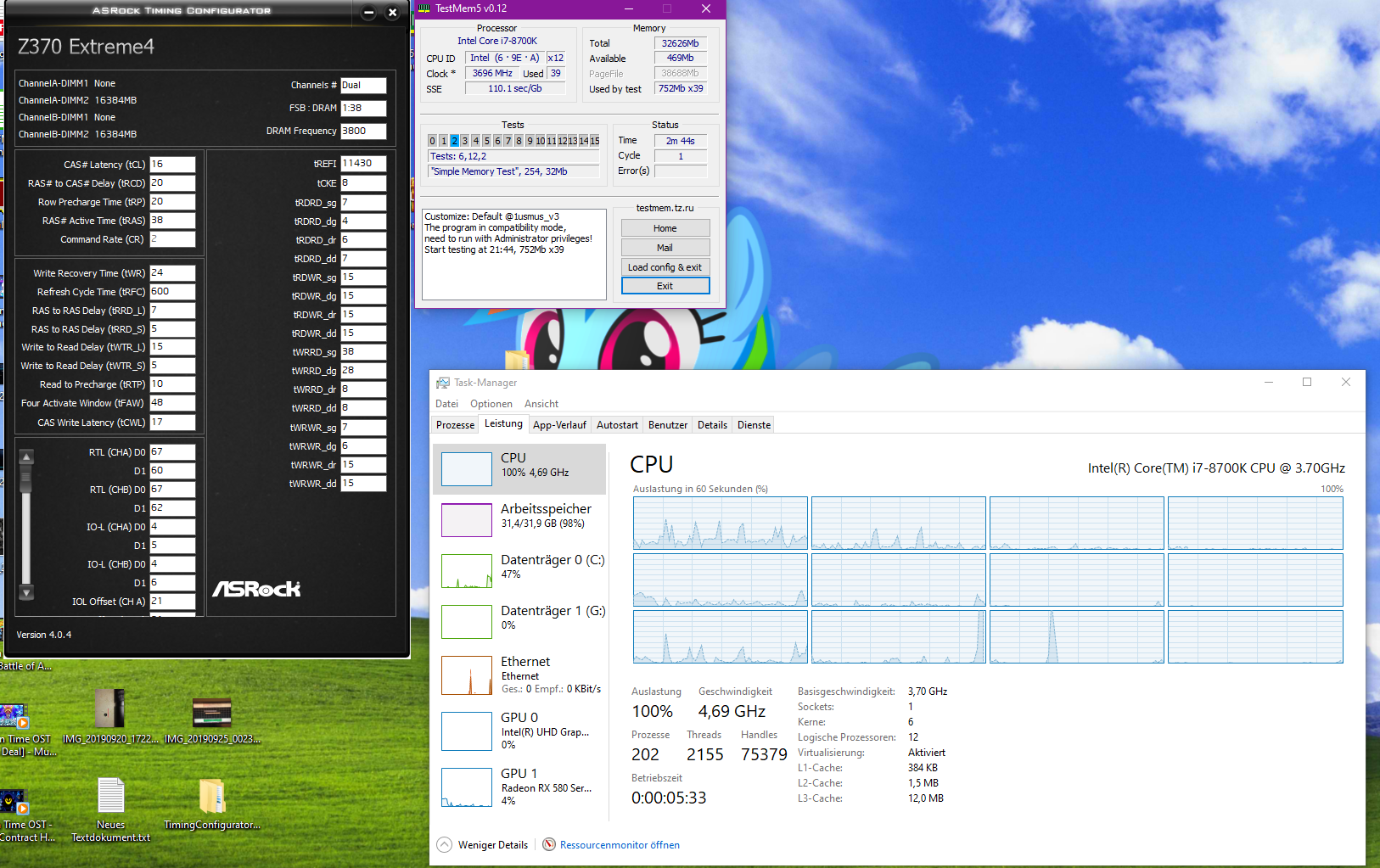Click the Four Activate Window (tFAW) field
Image resolution: width=1380 pixels, height=868 pixels.
(172, 403)
